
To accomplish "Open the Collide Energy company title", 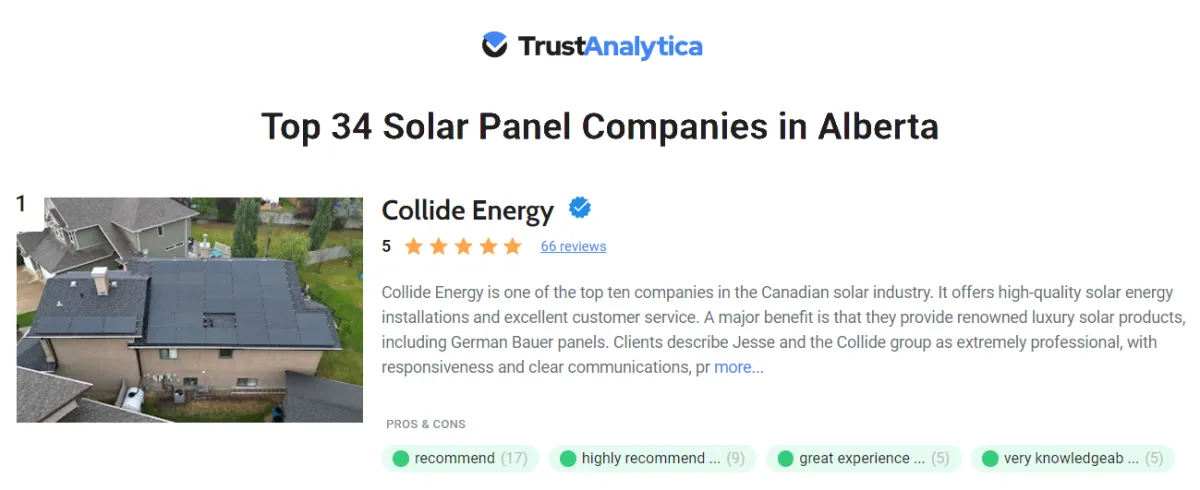I will (467, 211).
